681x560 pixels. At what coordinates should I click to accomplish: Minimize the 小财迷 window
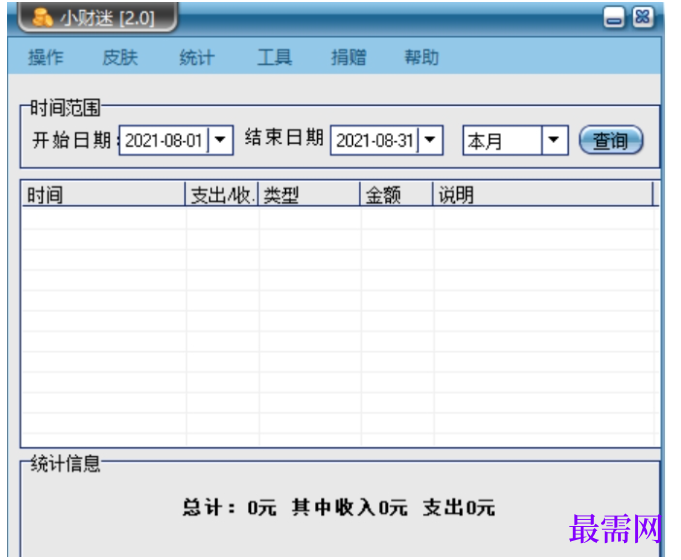click(x=614, y=17)
